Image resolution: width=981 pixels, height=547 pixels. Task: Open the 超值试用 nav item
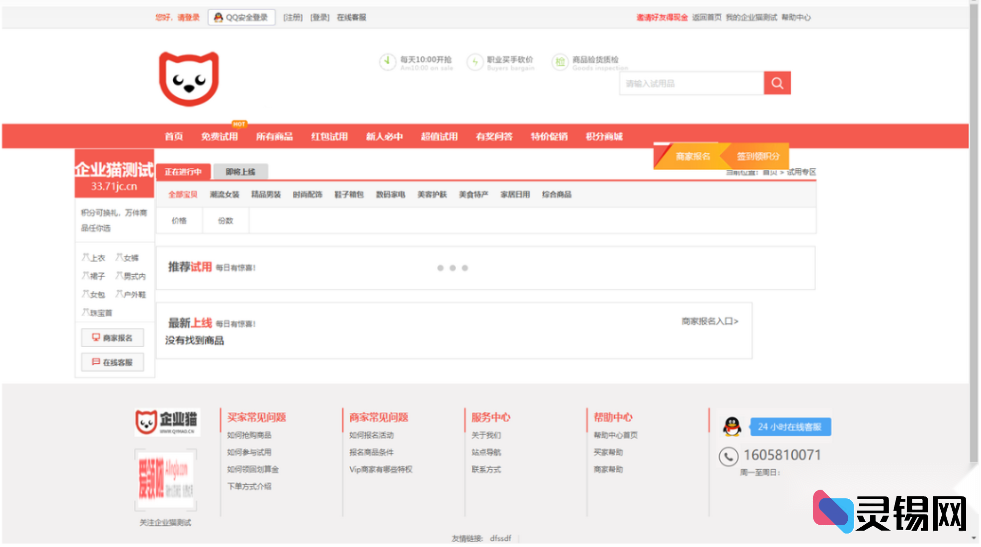pyautogui.click(x=439, y=136)
